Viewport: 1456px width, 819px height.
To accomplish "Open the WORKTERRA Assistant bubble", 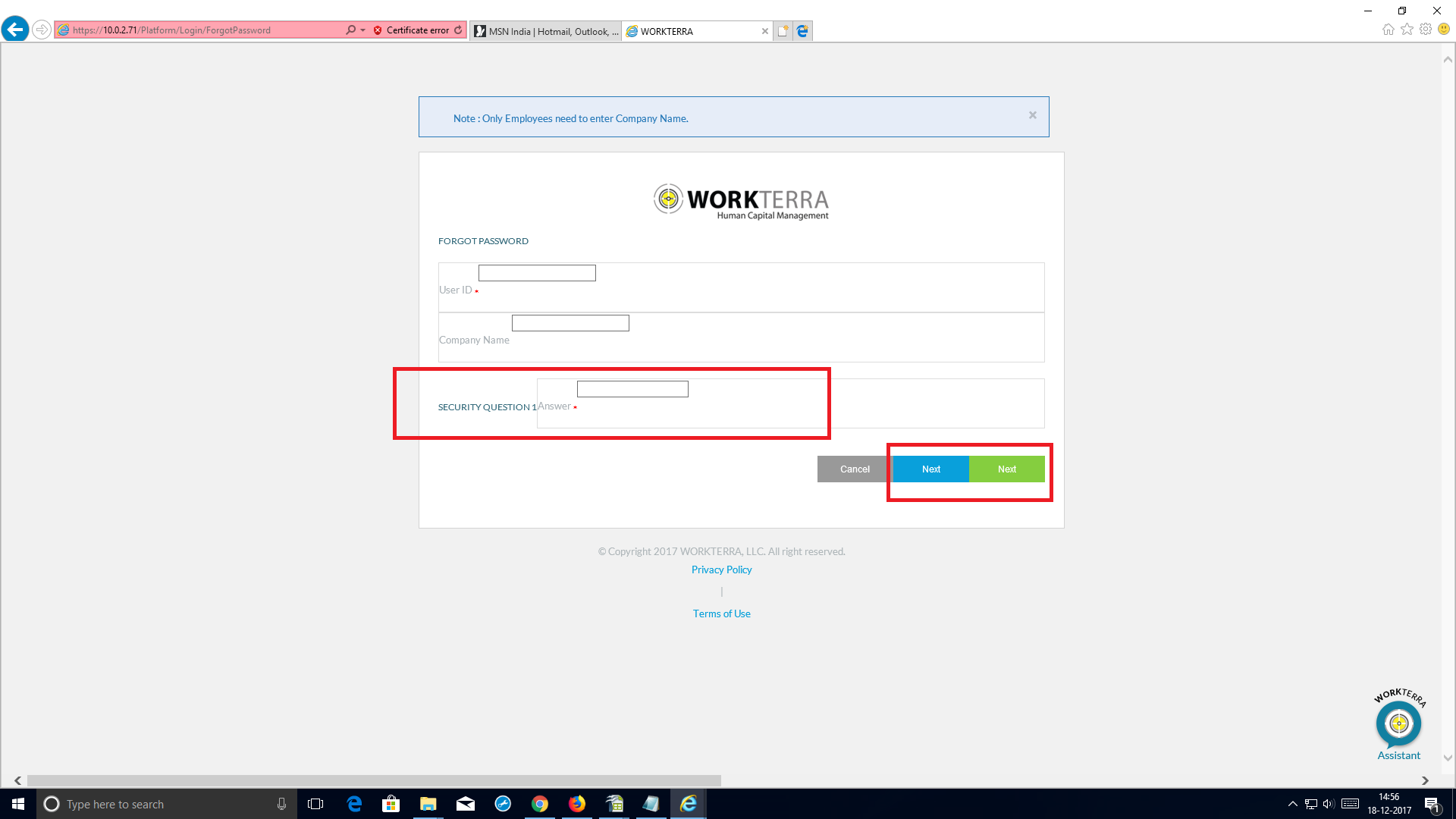I will pos(1398,723).
